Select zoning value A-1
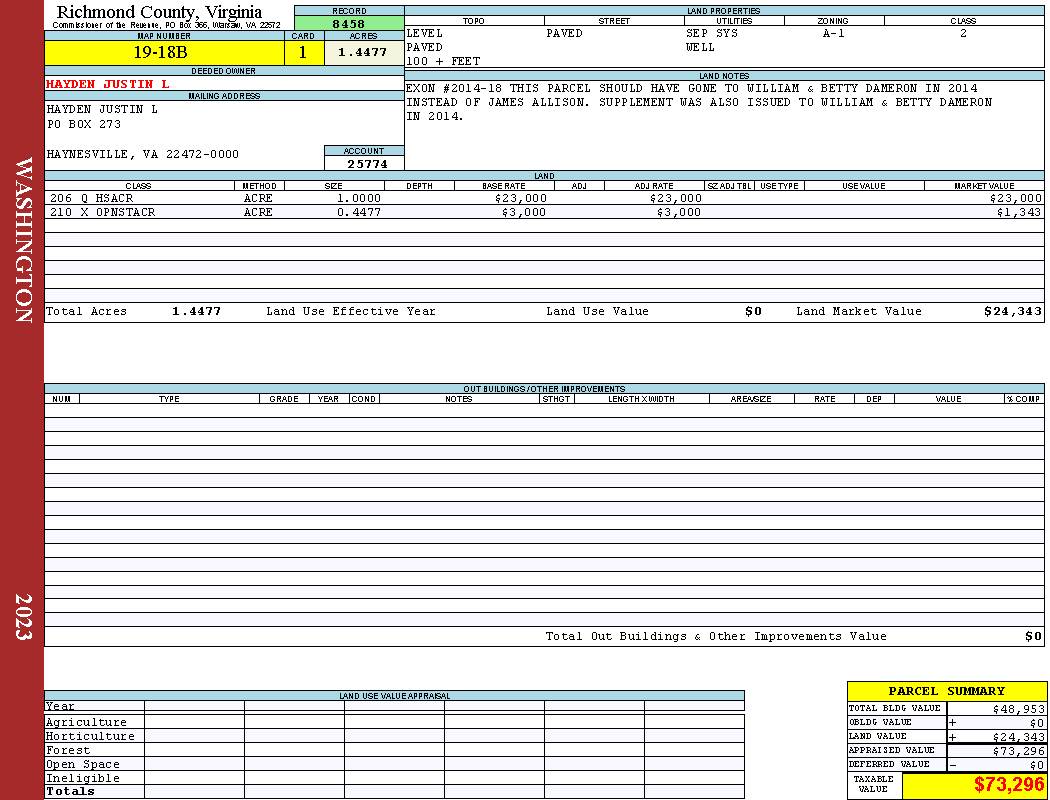 [834, 33]
